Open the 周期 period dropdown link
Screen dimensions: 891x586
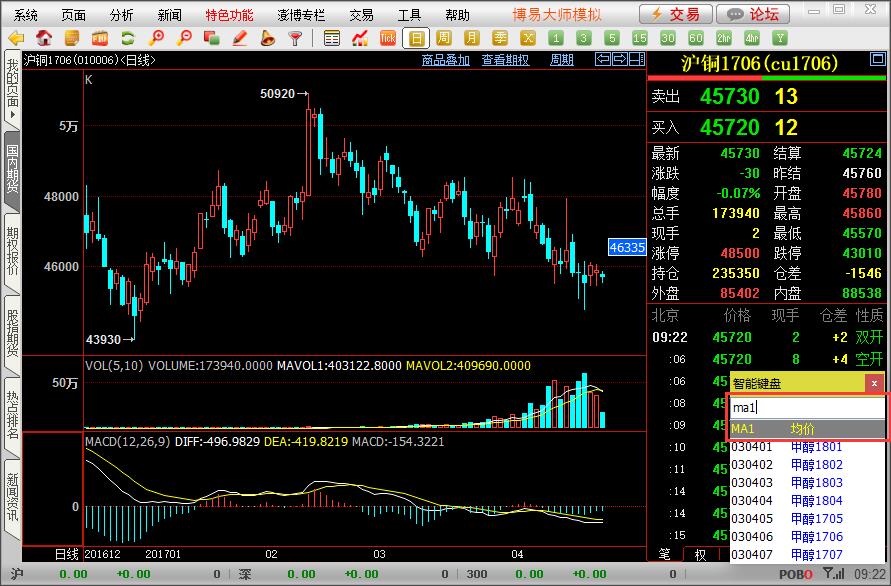pyautogui.click(x=562, y=60)
